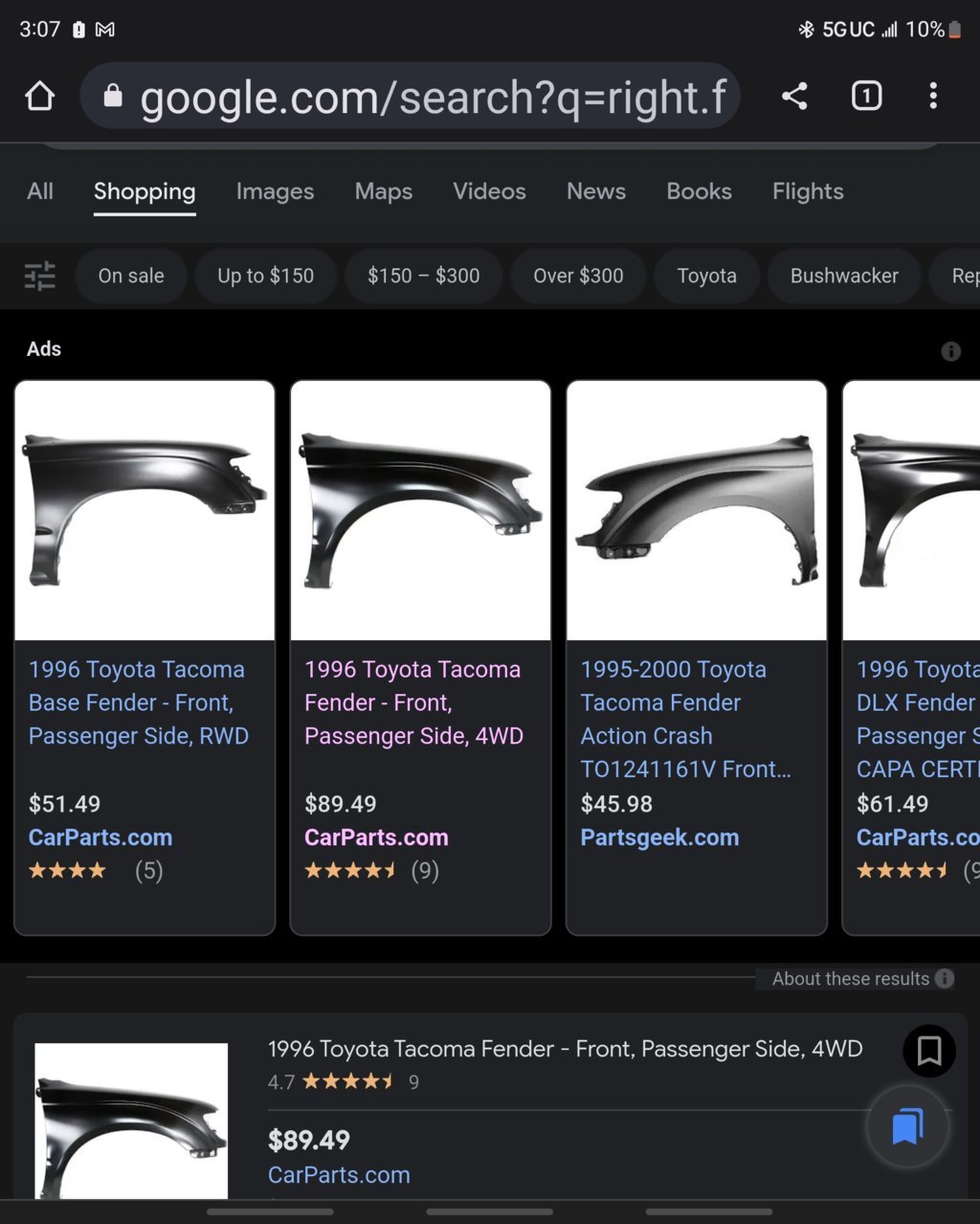This screenshot has width=980, height=1224.
Task: Open the 4WD fender ad product image
Action: [420, 510]
